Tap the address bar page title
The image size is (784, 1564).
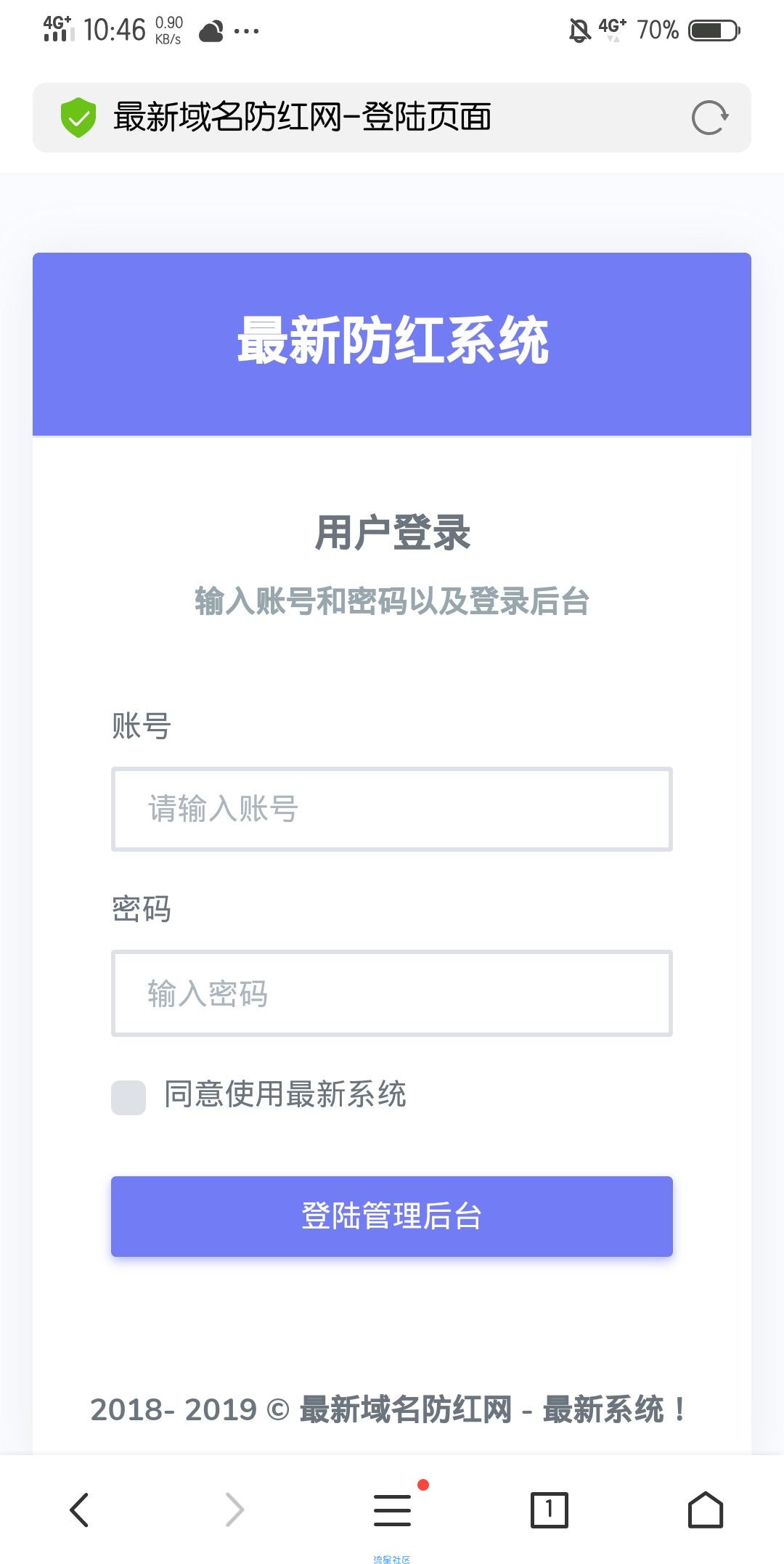click(303, 117)
